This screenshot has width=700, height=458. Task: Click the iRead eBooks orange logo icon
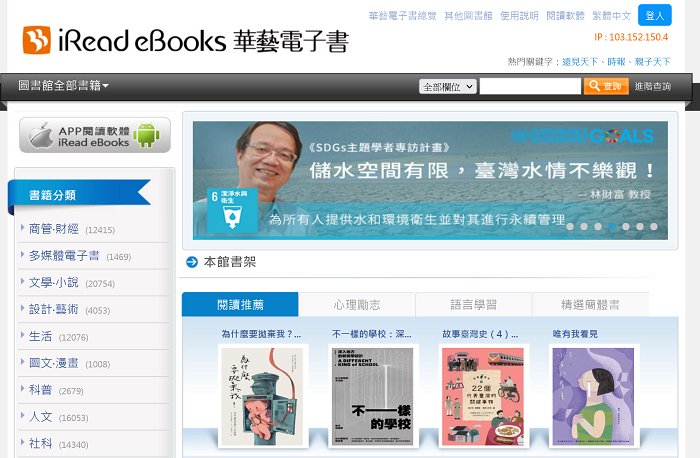37,40
